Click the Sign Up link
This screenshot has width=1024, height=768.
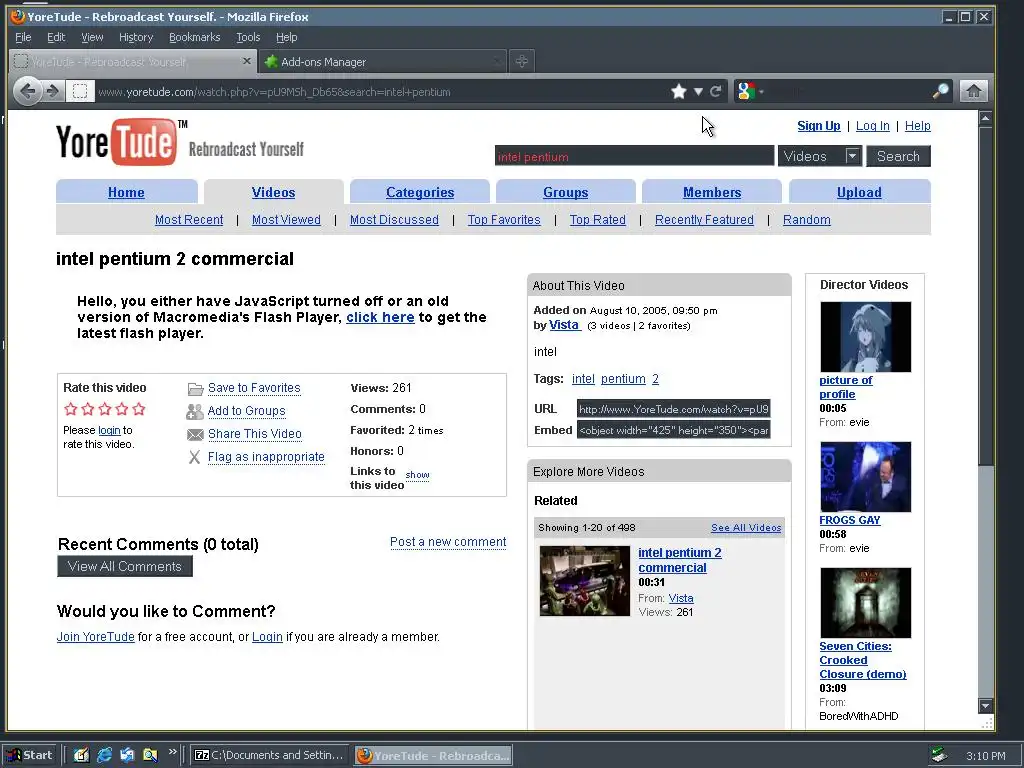point(818,125)
